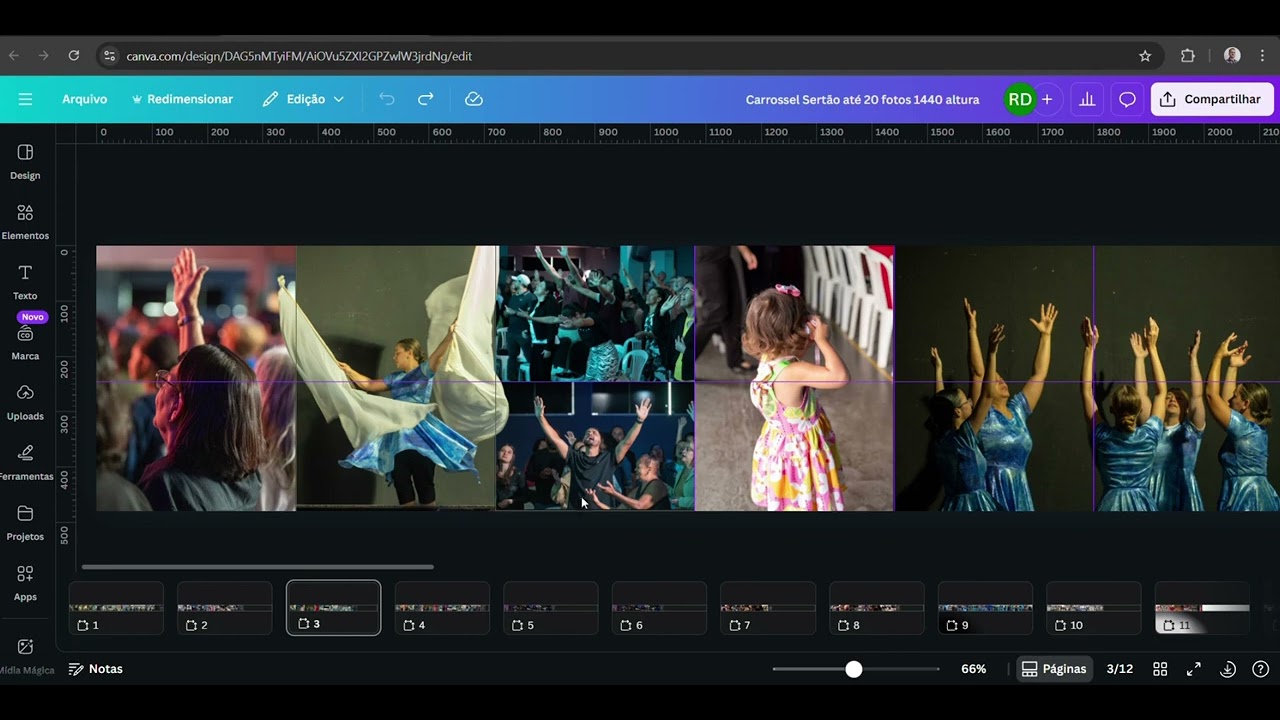Select the woman with raised hand photo
Image resolution: width=1280 pixels, height=720 pixels.
click(196, 378)
